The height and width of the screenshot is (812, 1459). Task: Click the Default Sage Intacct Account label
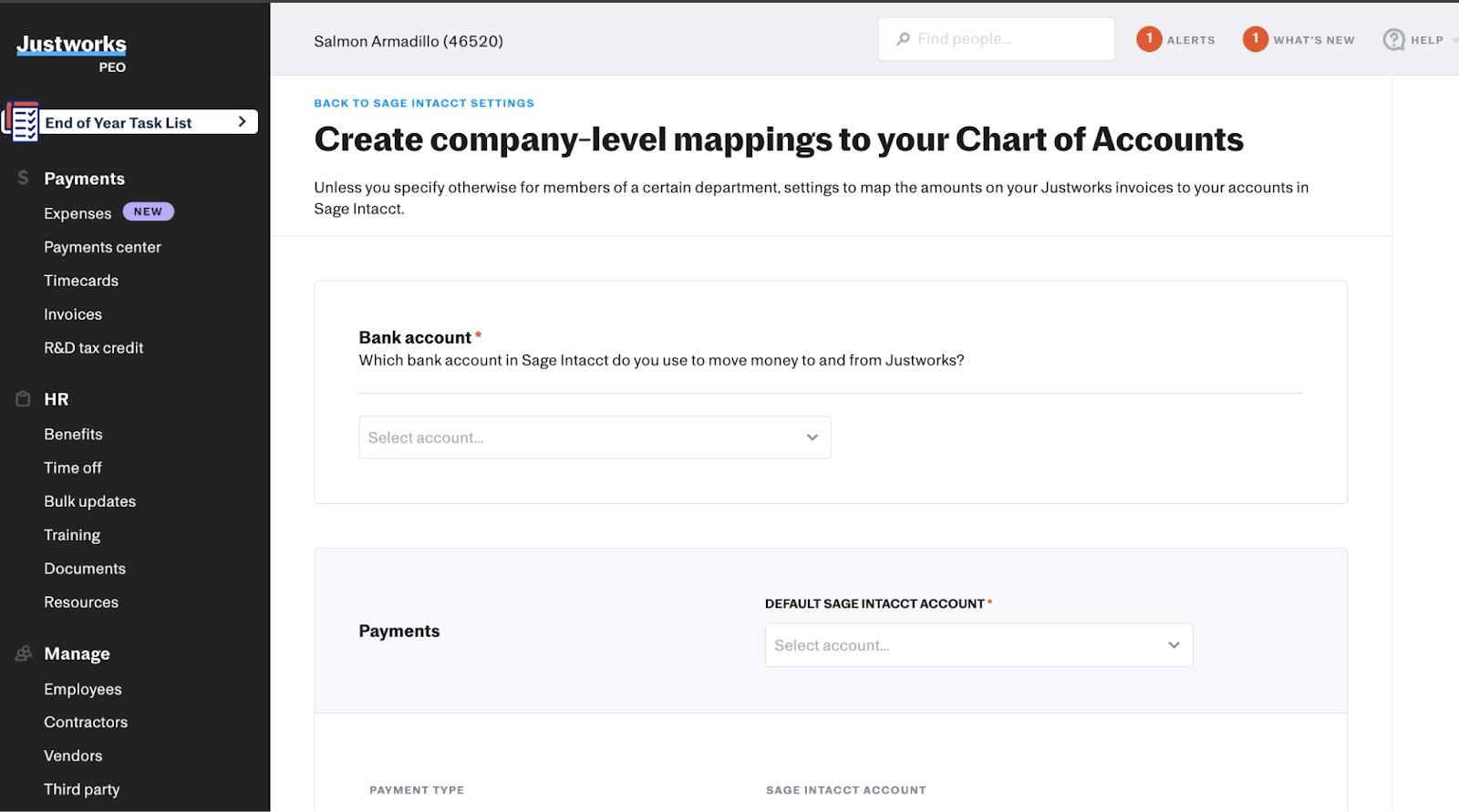(874, 603)
